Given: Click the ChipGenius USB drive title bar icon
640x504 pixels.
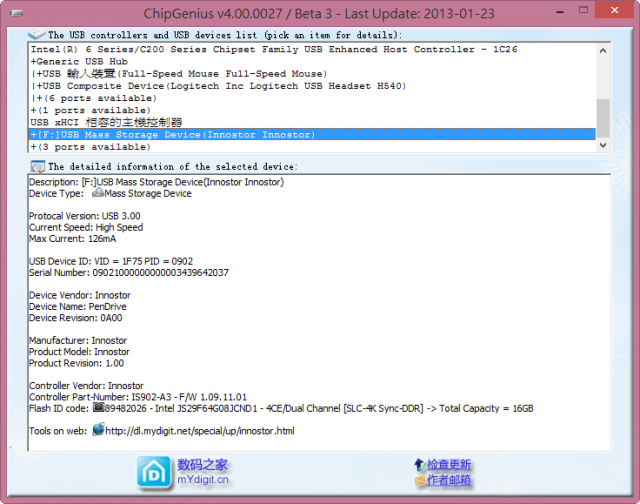Looking at the screenshot, I should pos(16,13).
